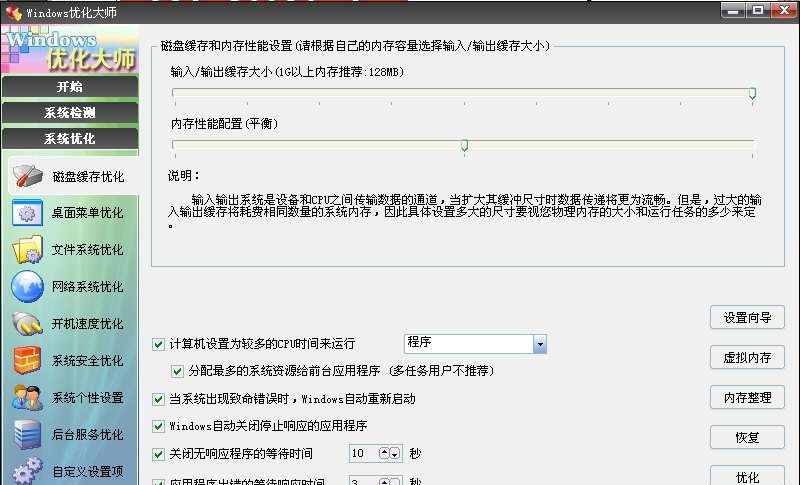Screen dimensions: 800x485
Task: Toggle 当系统出现致命错误时自动重新启动 checkbox
Action: point(158,399)
